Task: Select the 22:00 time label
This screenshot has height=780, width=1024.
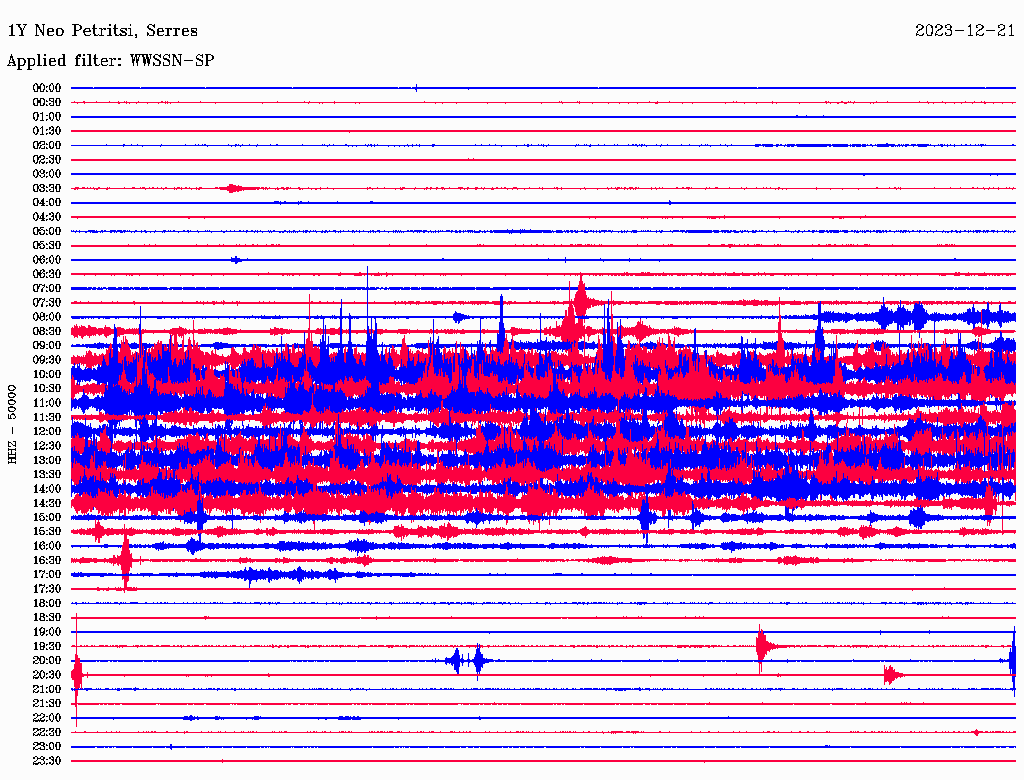Action: point(47,718)
